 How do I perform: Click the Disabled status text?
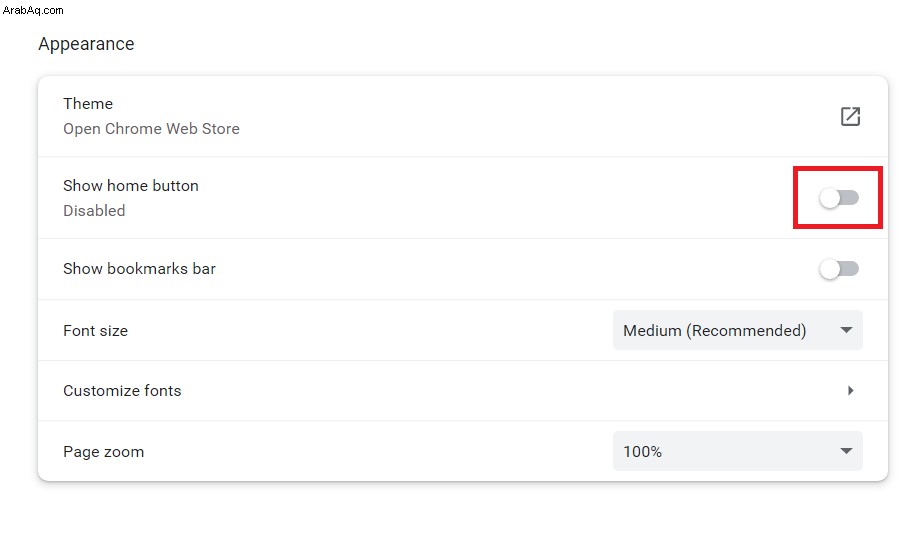point(94,210)
